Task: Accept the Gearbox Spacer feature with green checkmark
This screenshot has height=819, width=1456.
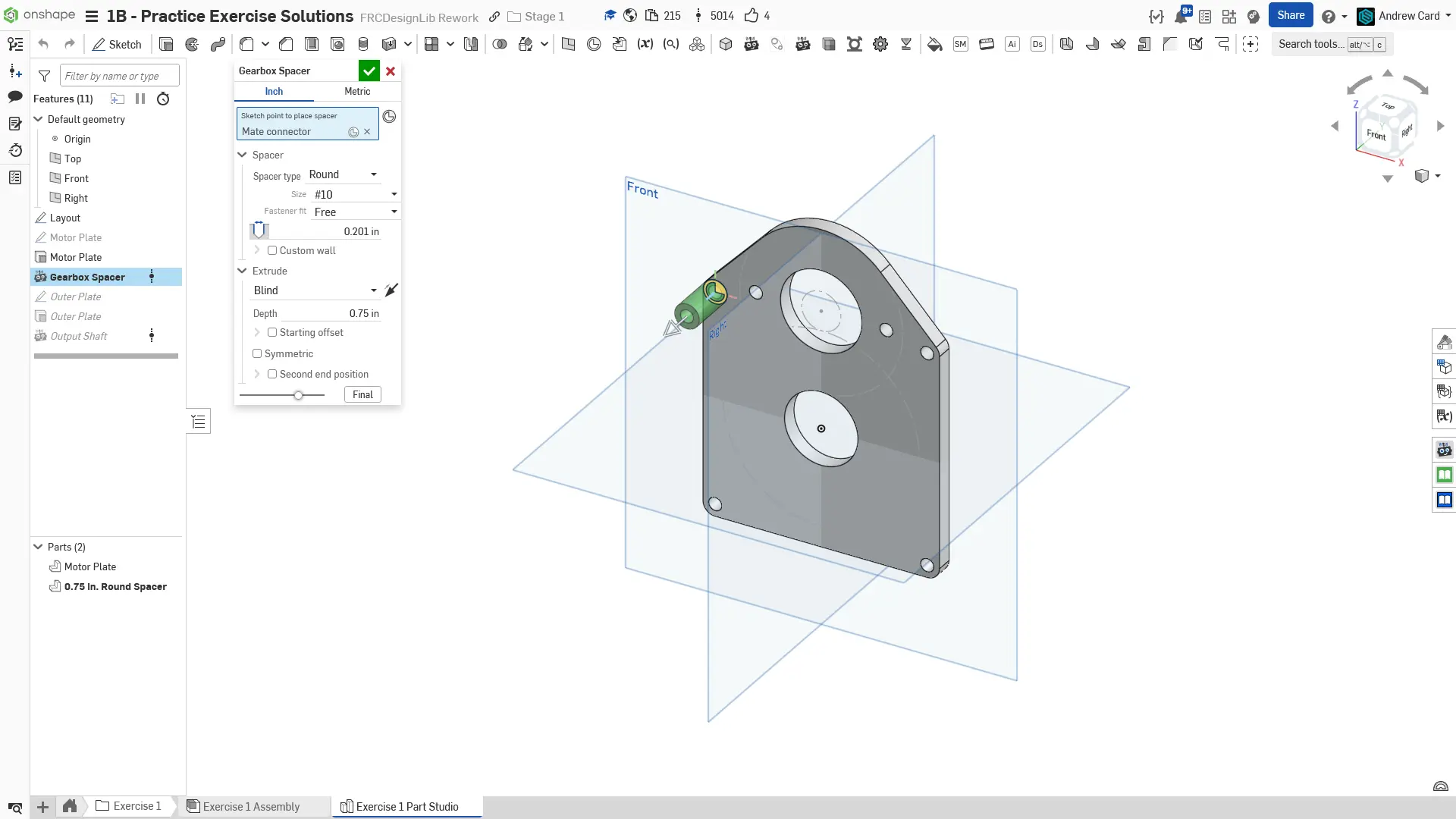Action: (369, 71)
